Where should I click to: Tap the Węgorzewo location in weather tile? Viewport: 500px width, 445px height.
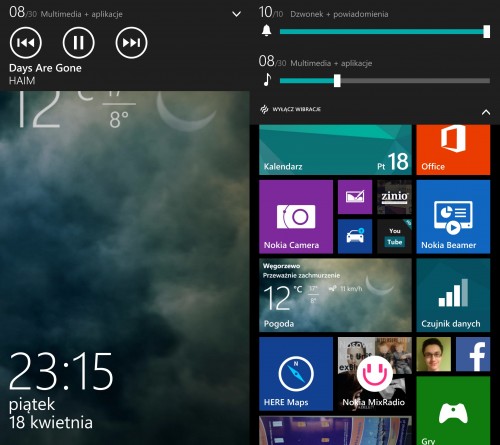click(x=281, y=266)
